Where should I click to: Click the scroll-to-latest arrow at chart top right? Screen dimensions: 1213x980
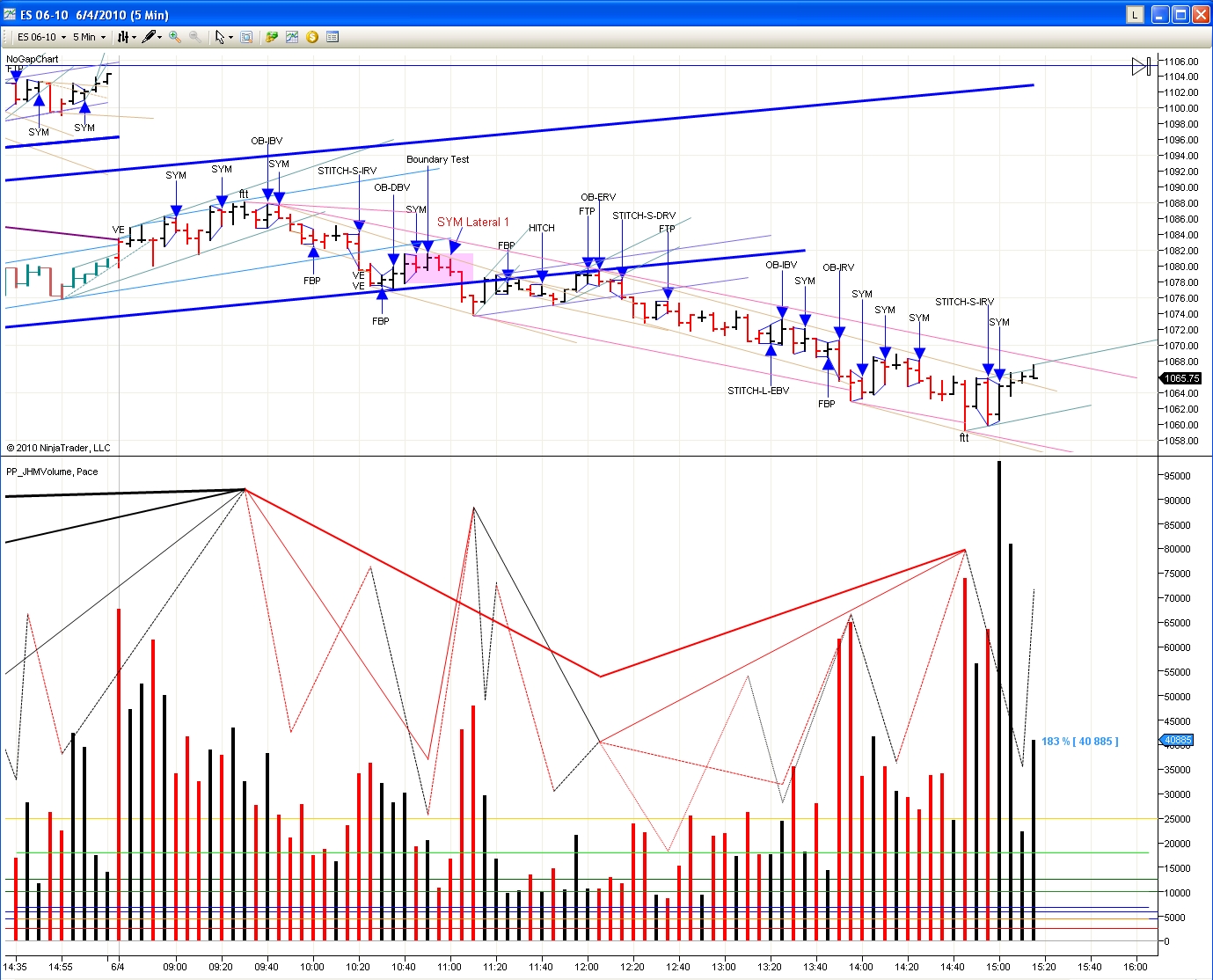[x=1141, y=66]
